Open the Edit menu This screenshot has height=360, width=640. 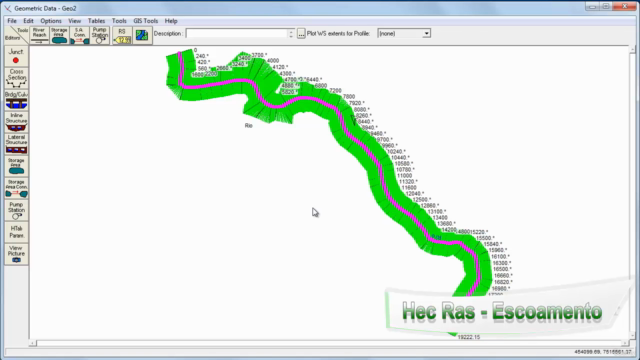(x=28, y=21)
